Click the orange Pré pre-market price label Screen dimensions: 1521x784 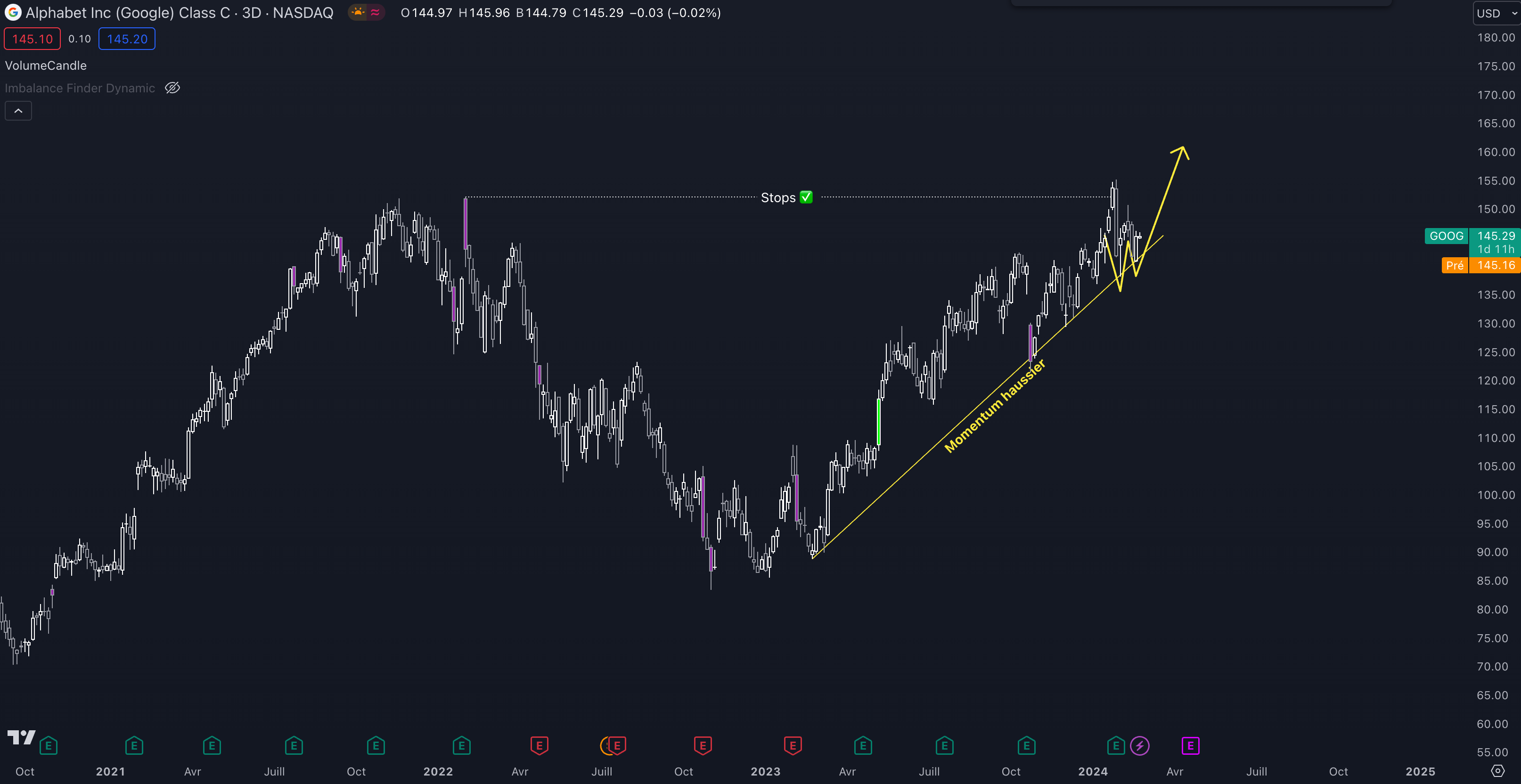click(x=1454, y=266)
